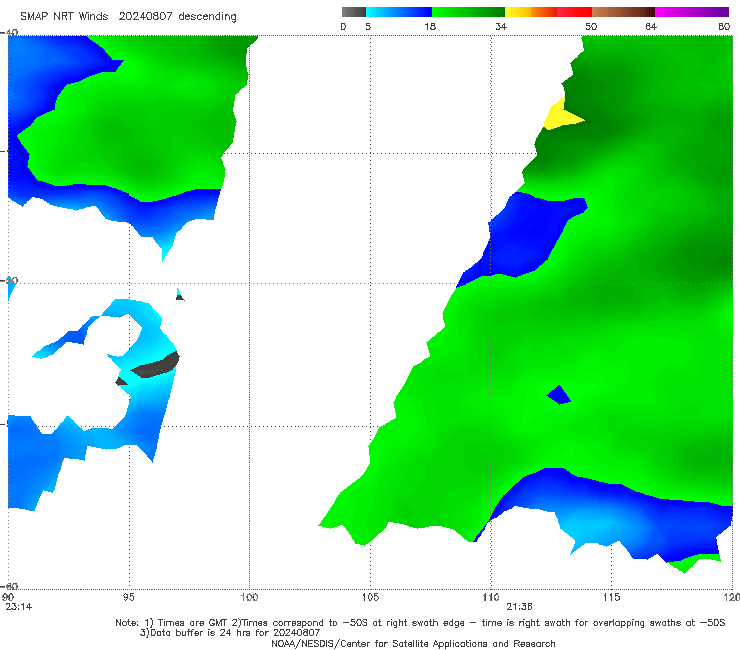
Task: Click the color bar label '34'
Action: click(x=501, y=26)
